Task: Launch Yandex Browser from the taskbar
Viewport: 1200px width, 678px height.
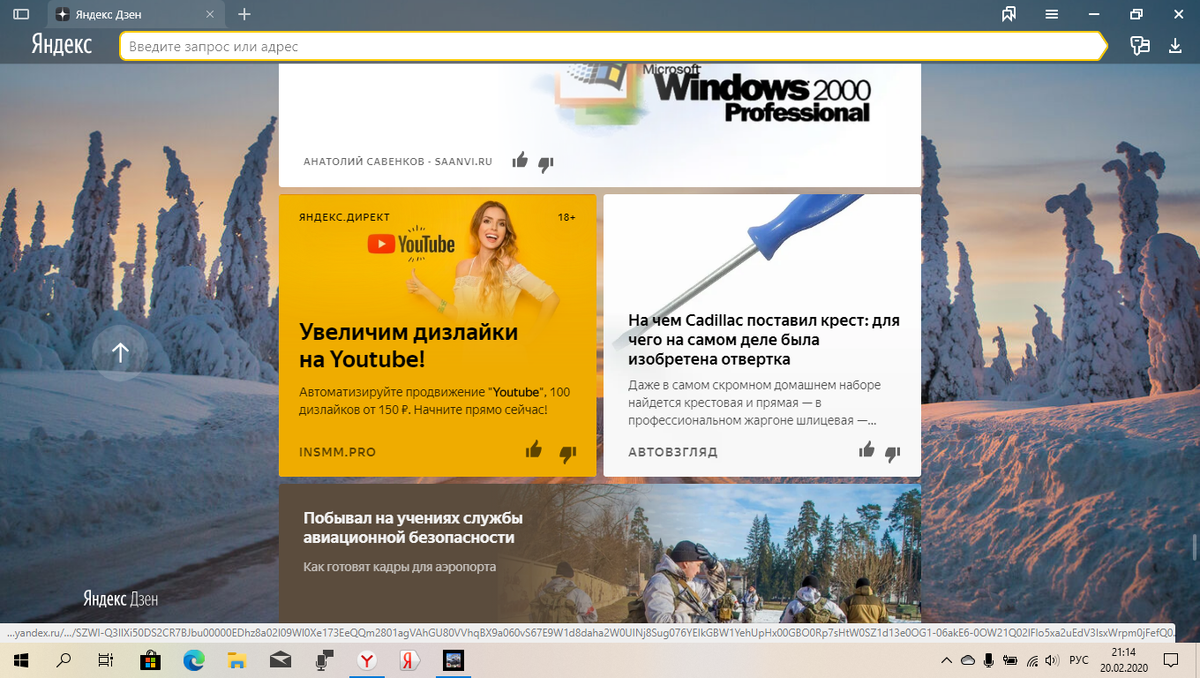Action: pos(366,660)
